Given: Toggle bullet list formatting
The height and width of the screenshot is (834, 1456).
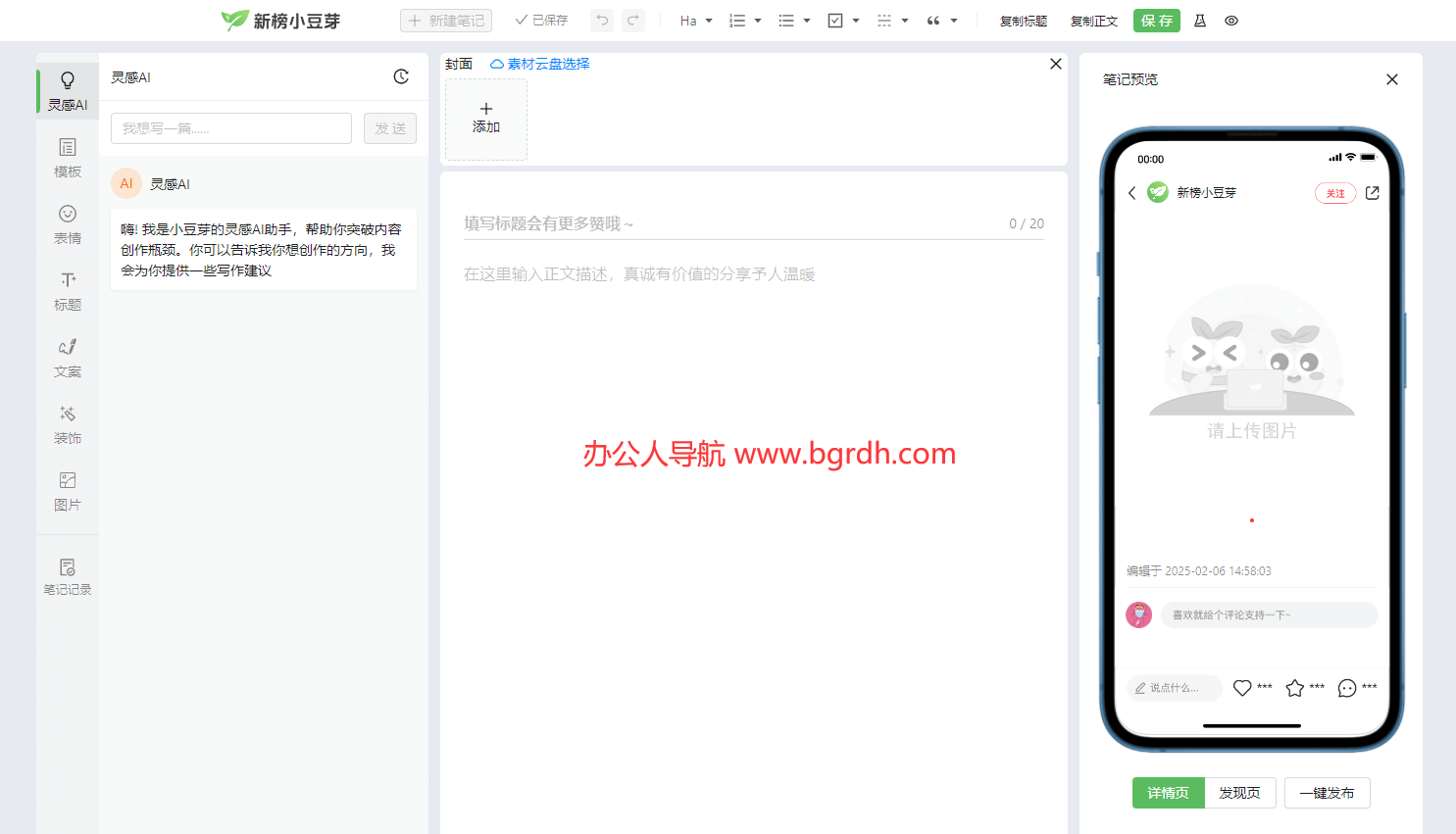Looking at the screenshot, I should coord(788,20).
